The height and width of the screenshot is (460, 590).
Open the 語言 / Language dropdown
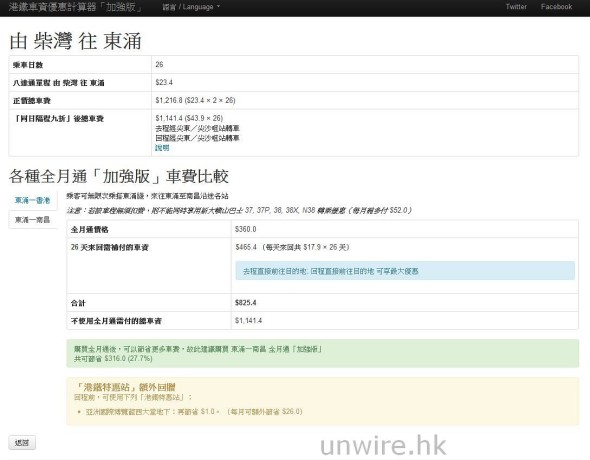pyautogui.click(x=191, y=7)
